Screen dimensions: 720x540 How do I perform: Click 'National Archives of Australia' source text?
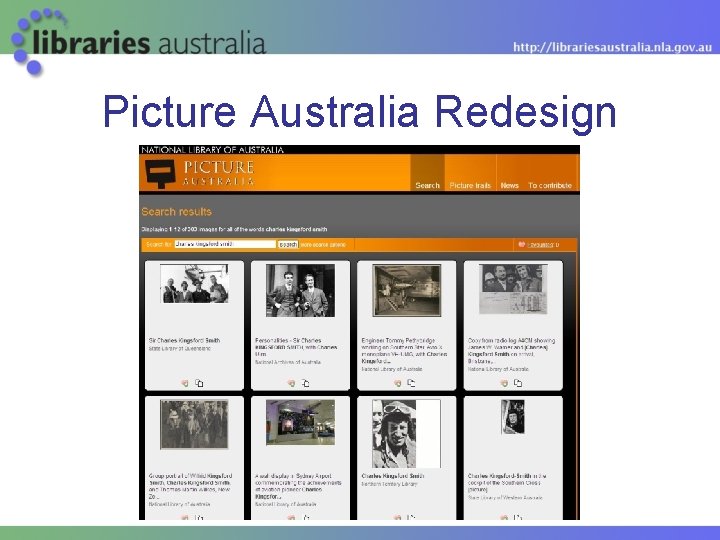click(x=288, y=362)
